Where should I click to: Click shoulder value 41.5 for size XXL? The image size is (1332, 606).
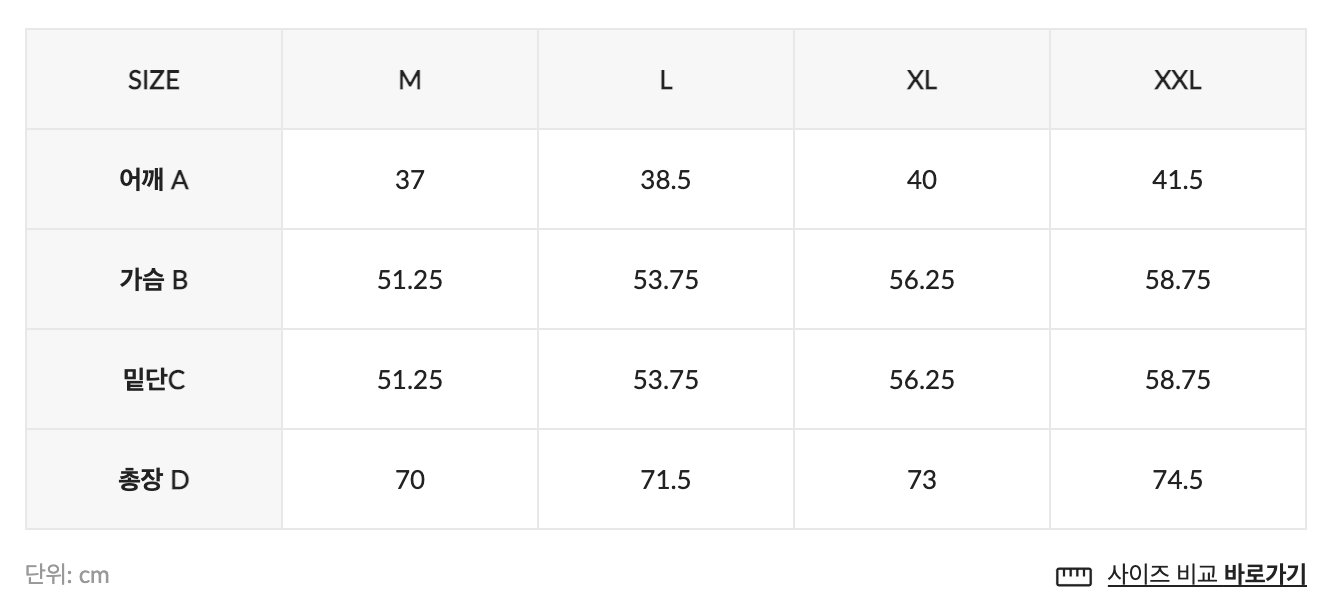click(x=1178, y=180)
